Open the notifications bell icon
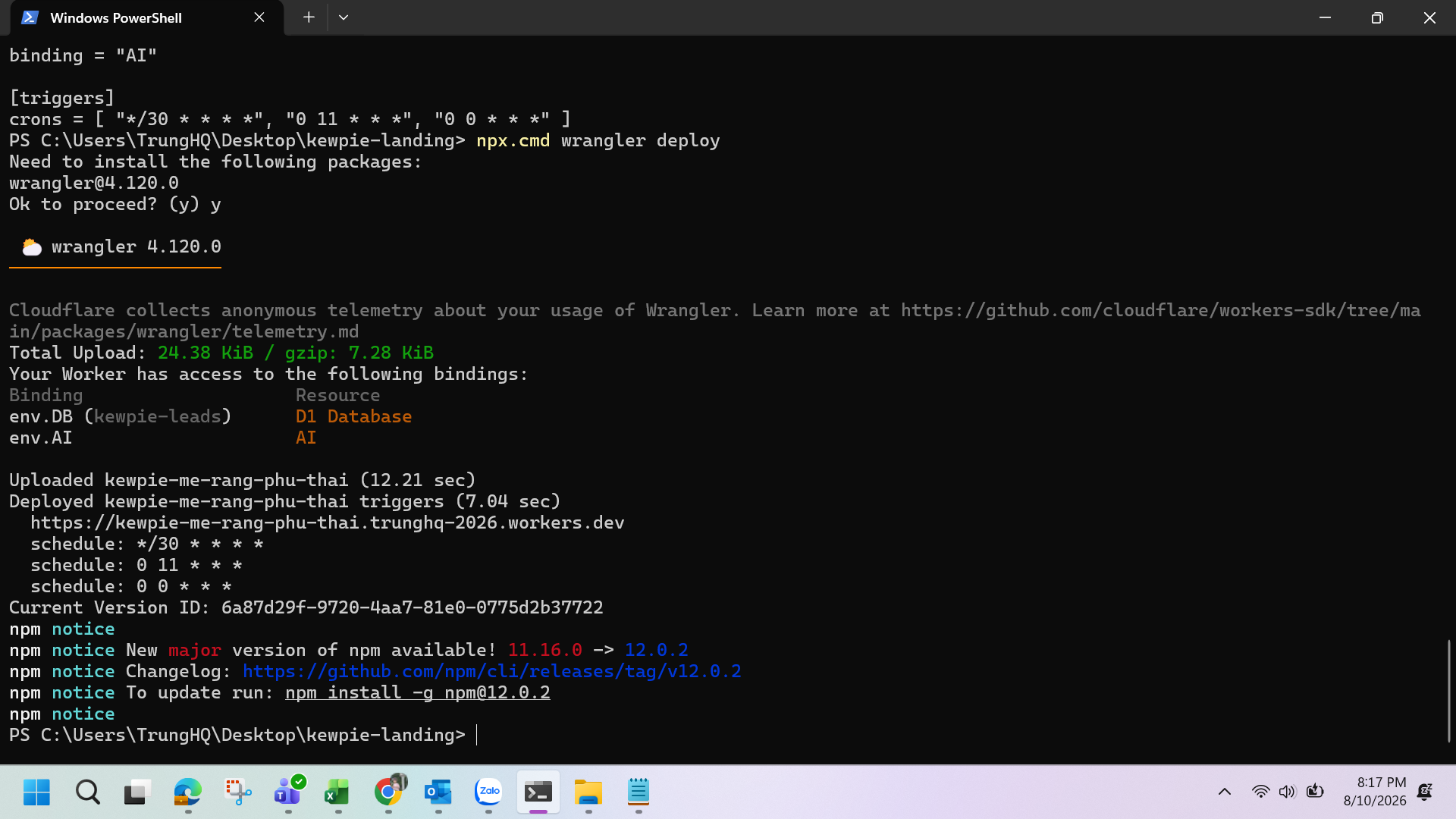The width and height of the screenshot is (1456, 819). [x=1425, y=792]
